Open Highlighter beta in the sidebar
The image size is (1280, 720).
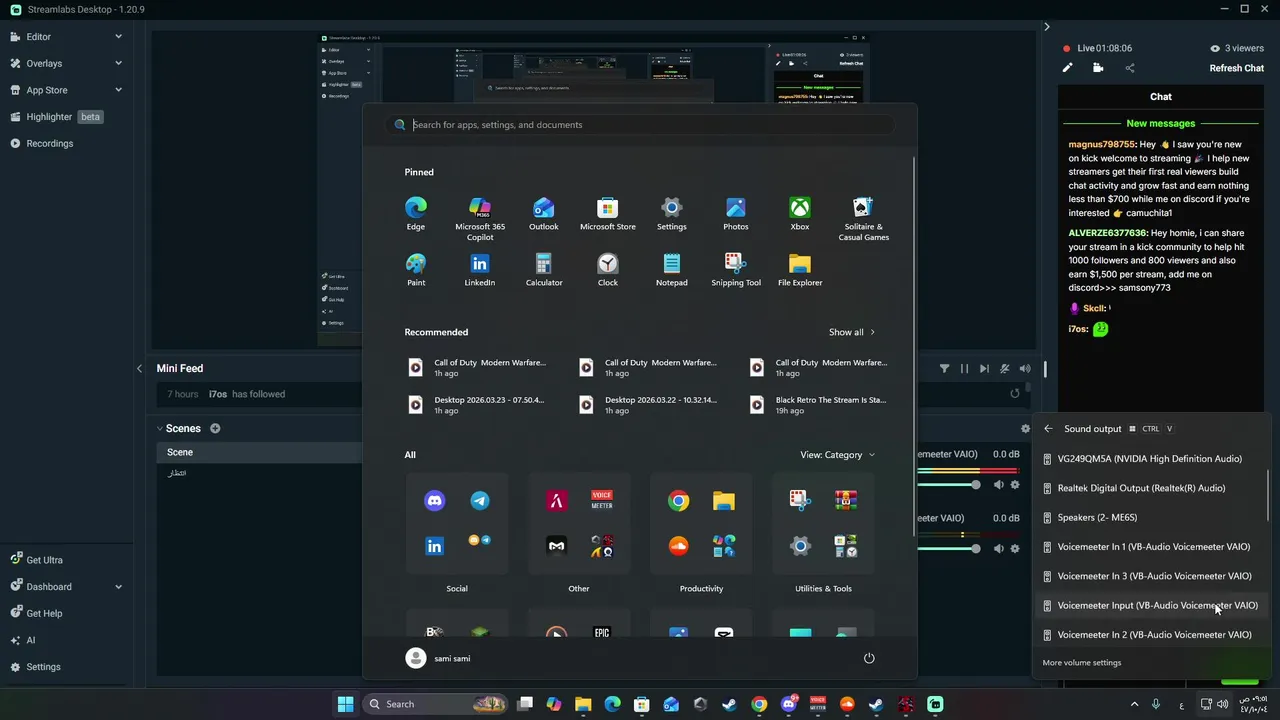(57, 117)
